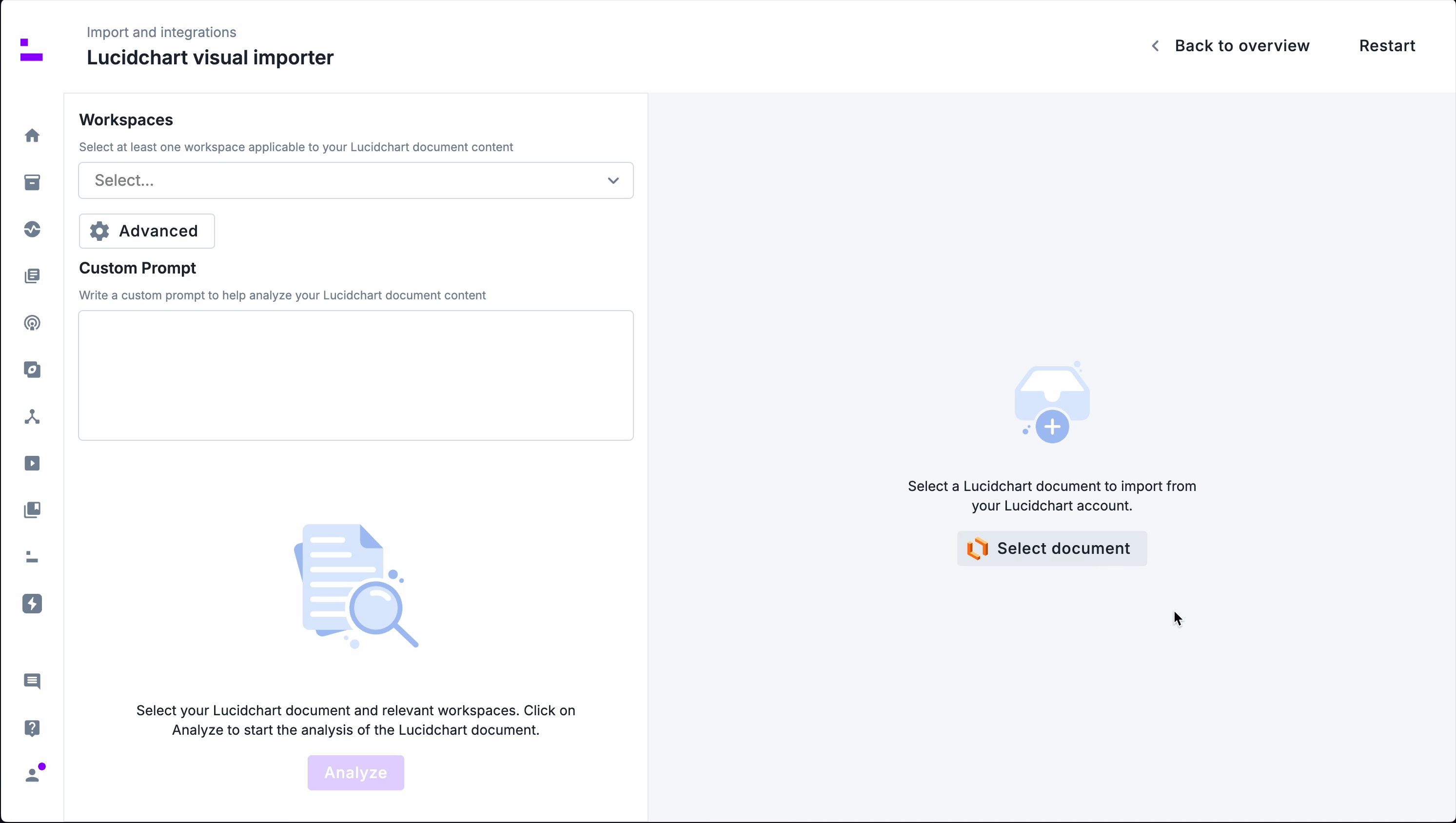Open the pulse activity sidebar icon
The width and height of the screenshot is (1456, 823).
(32, 230)
